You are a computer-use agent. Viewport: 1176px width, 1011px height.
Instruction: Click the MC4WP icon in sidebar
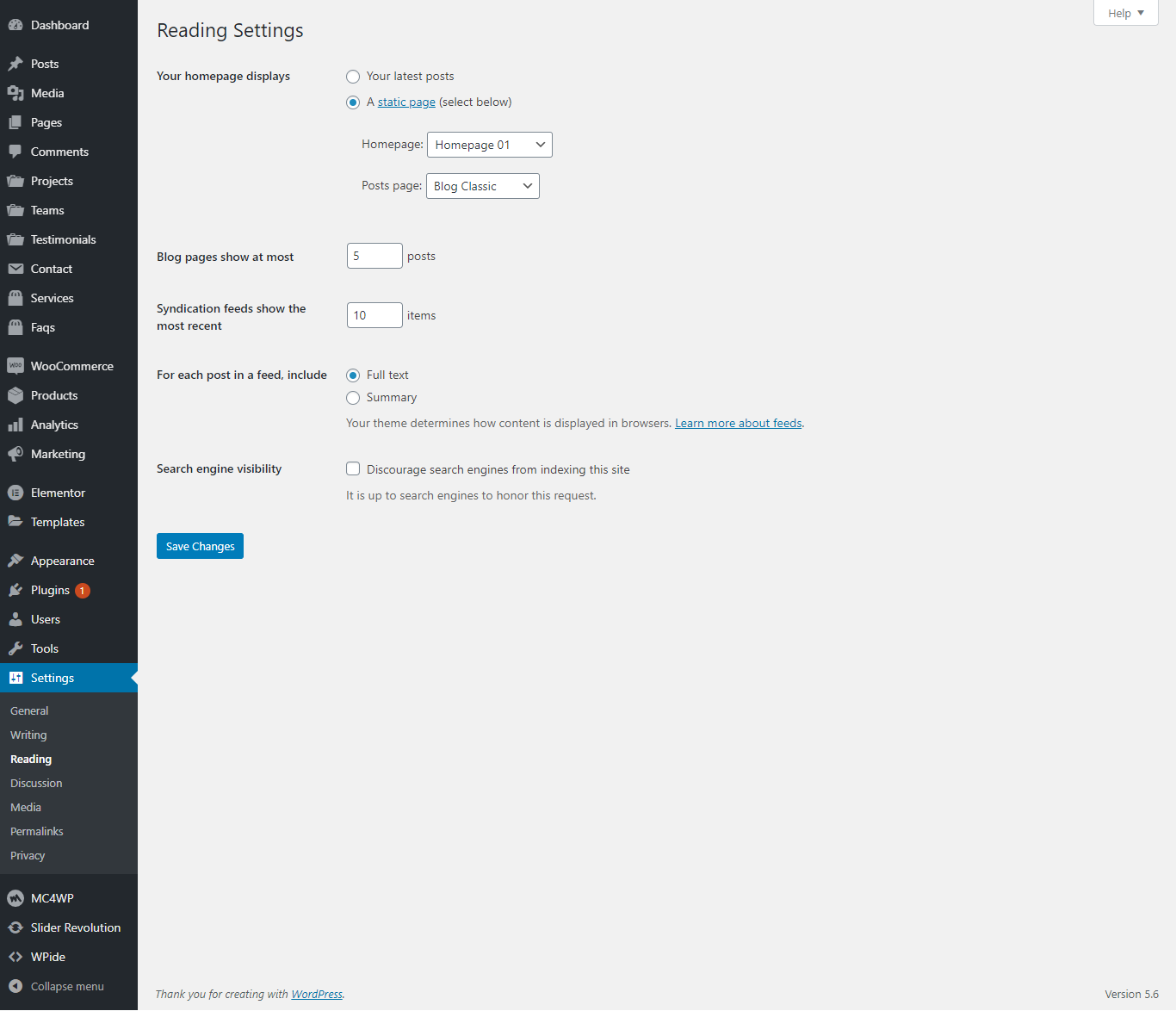pyautogui.click(x=15, y=898)
